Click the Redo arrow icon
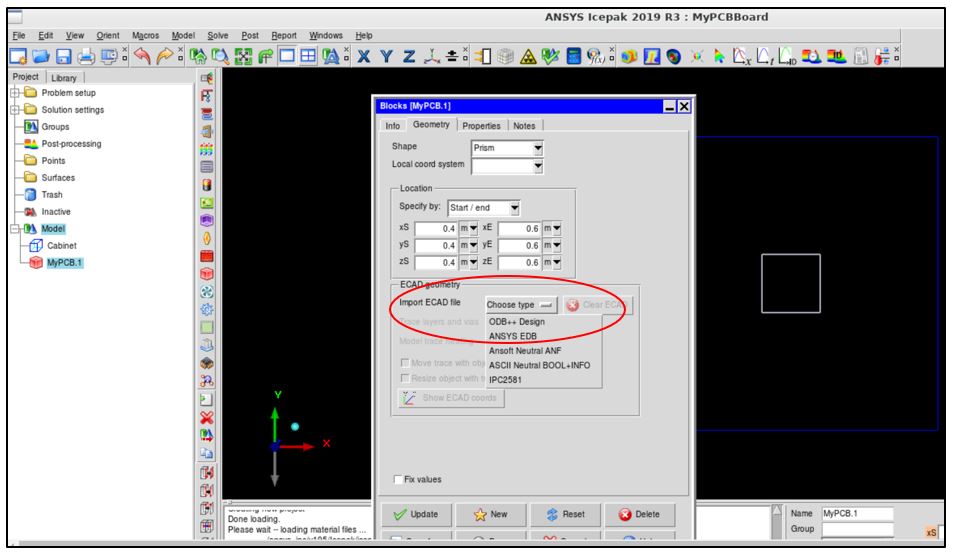The height and width of the screenshot is (556, 955). pyautogui.click(x=164, y=57)
